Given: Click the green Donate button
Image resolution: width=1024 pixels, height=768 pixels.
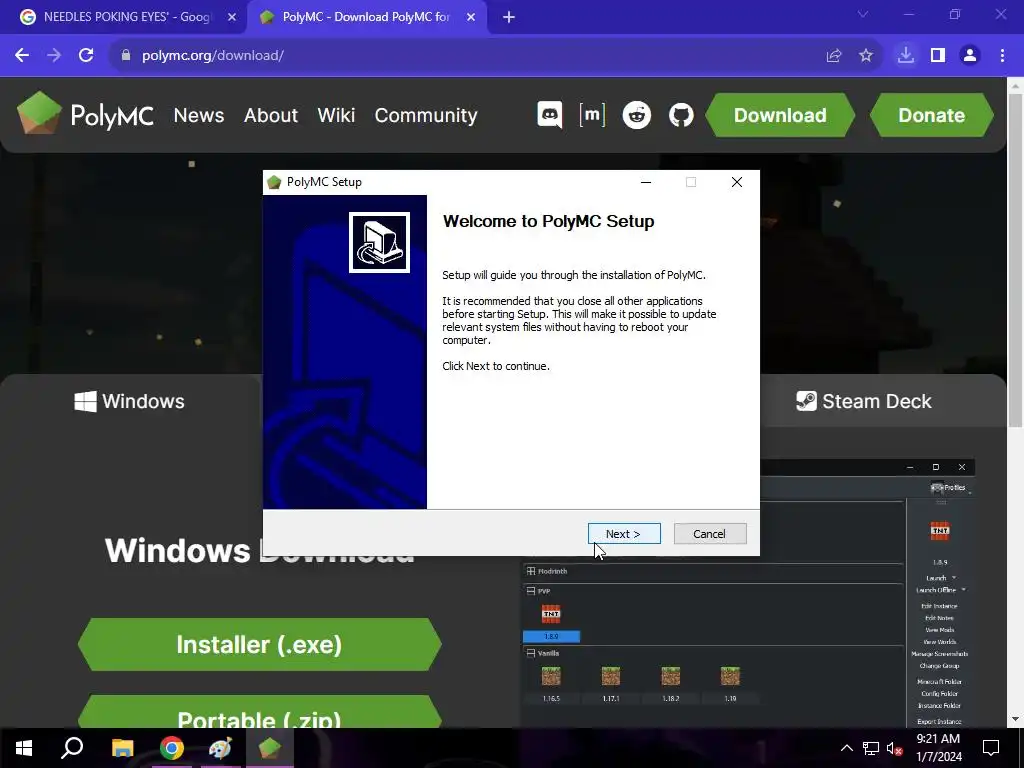Looking at the screenshot, I should 931,115.
